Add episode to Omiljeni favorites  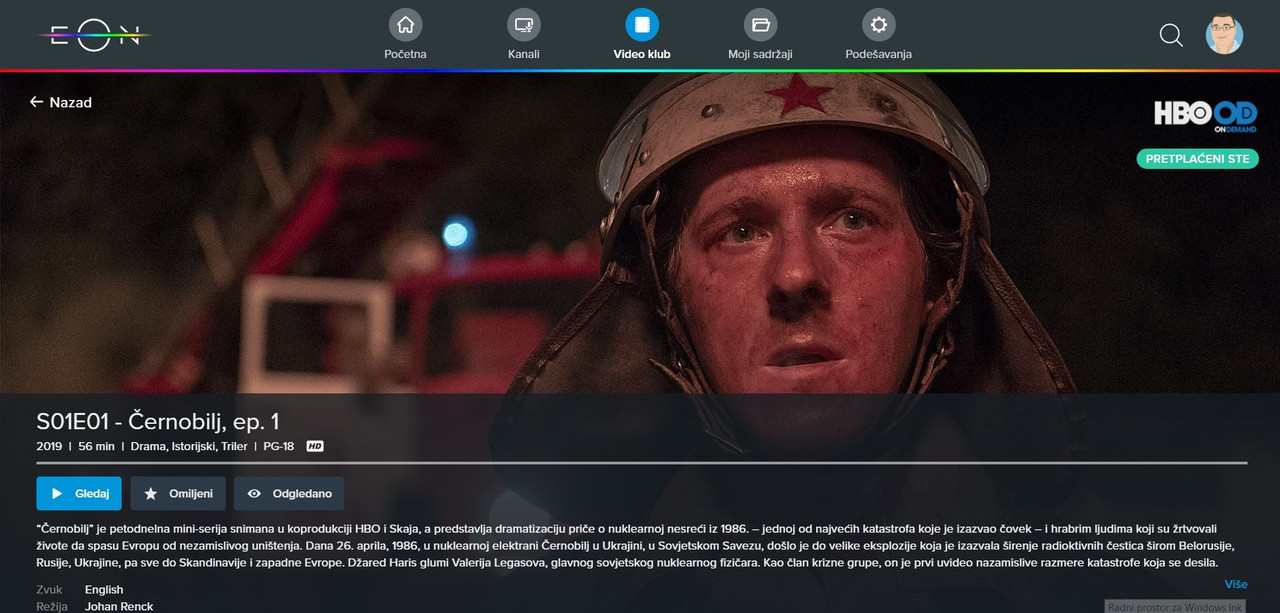tap(178, 493)
